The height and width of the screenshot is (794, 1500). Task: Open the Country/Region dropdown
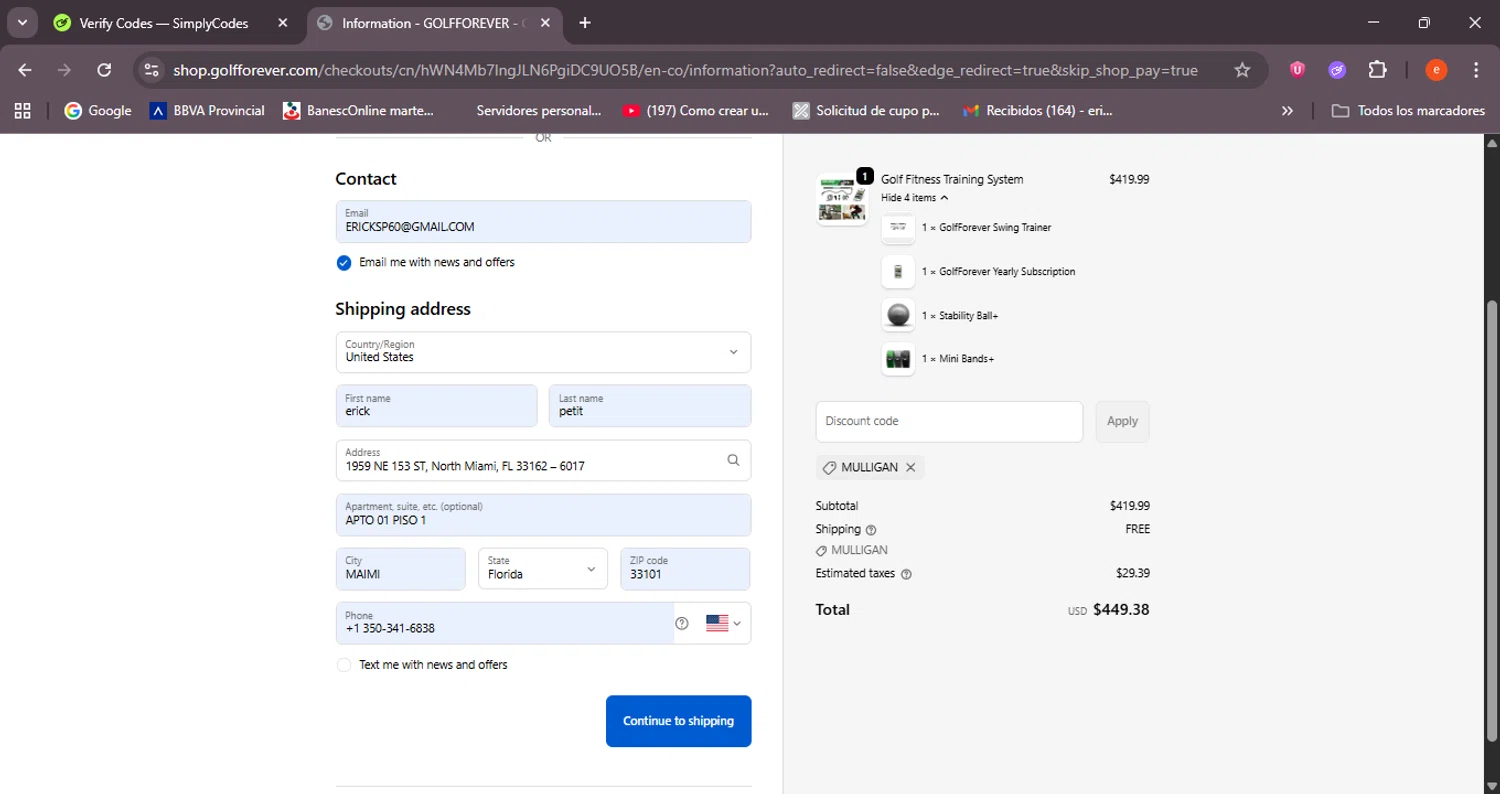[543, 352]
